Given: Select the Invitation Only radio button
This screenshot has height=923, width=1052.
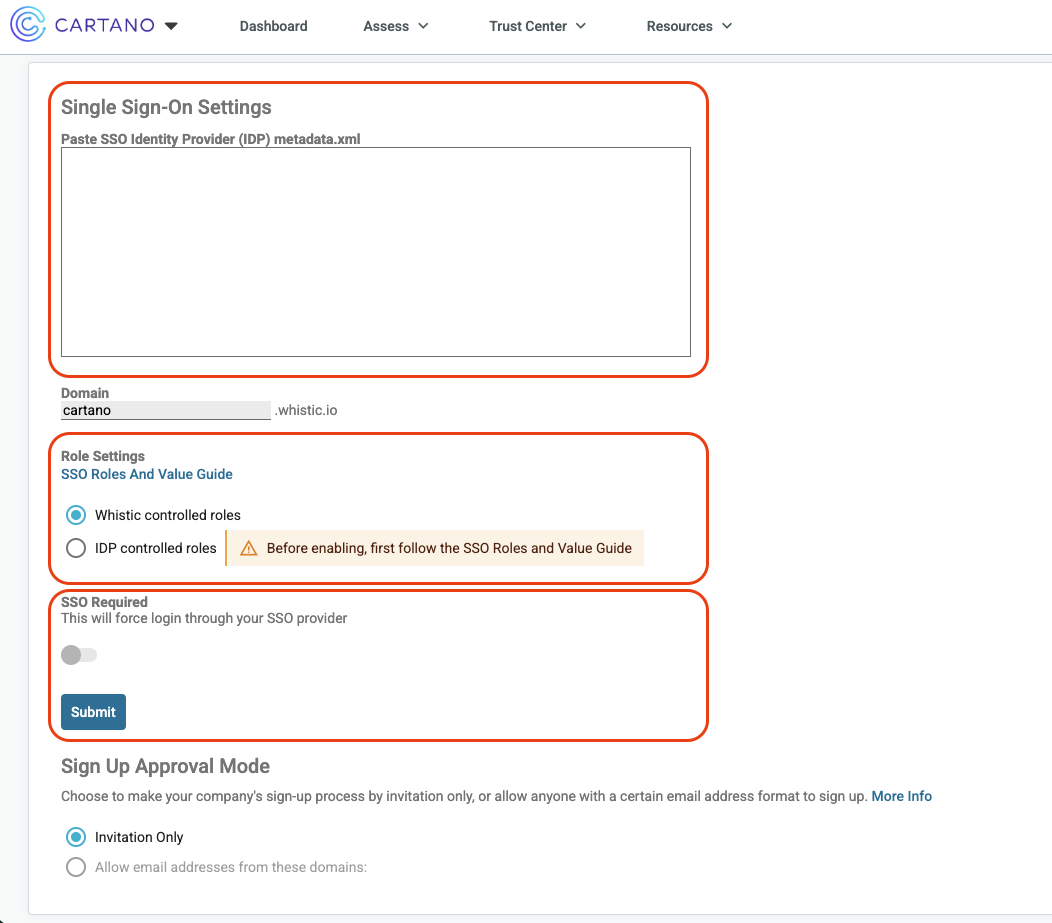Looking at the screenshot, I should tap(76, 837).
